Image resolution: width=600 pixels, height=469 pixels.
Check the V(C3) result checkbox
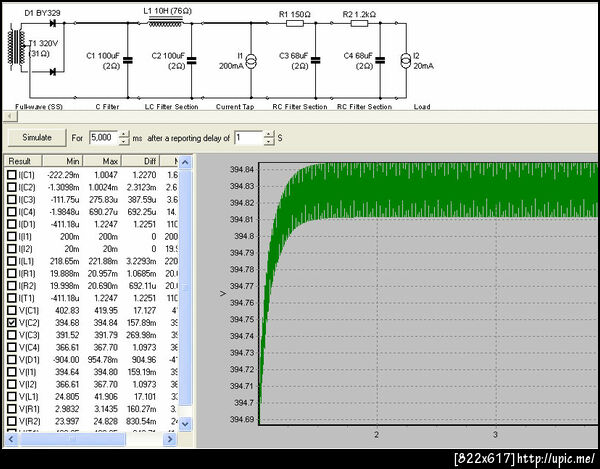(12, 335)
